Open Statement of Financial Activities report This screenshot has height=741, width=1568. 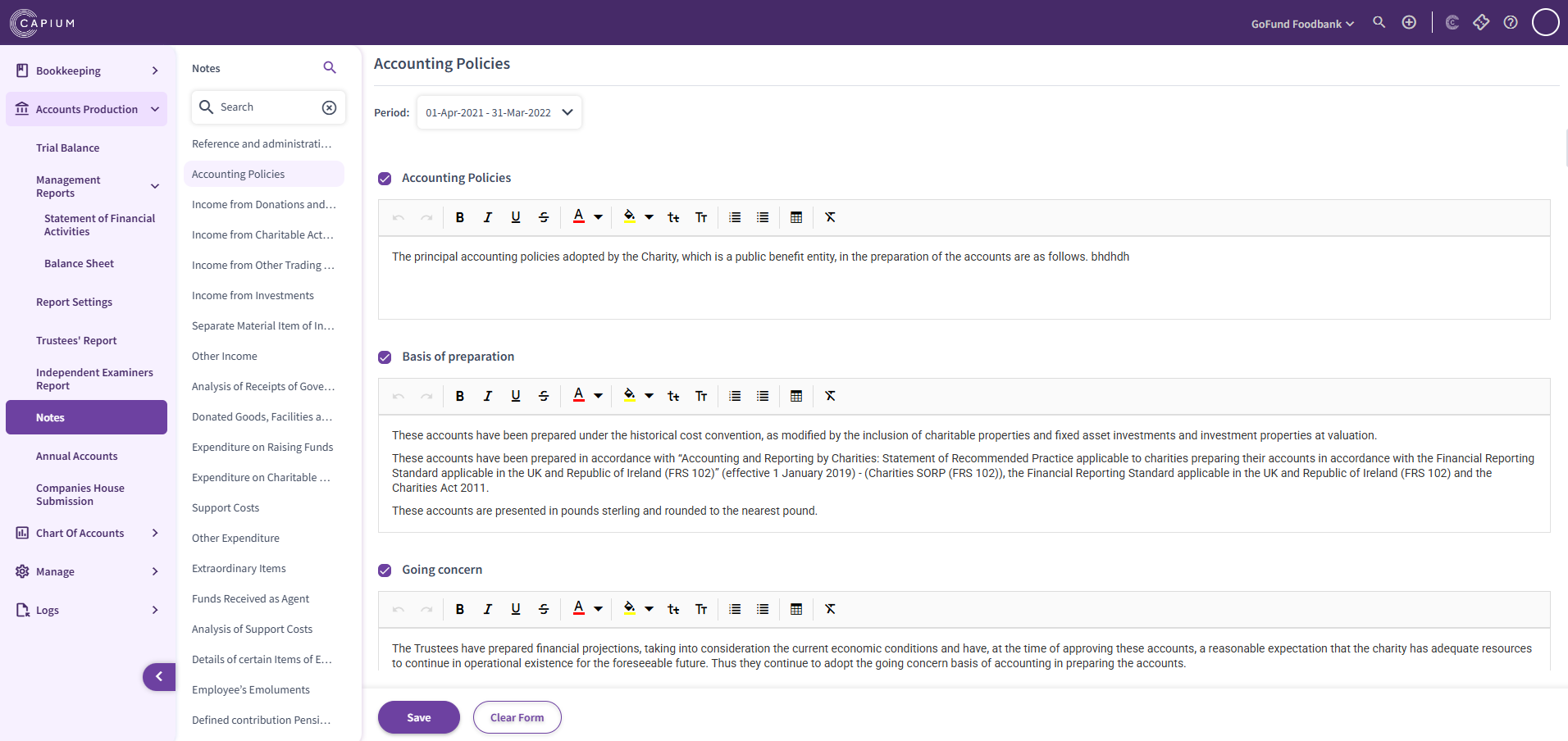pos(99,225)
